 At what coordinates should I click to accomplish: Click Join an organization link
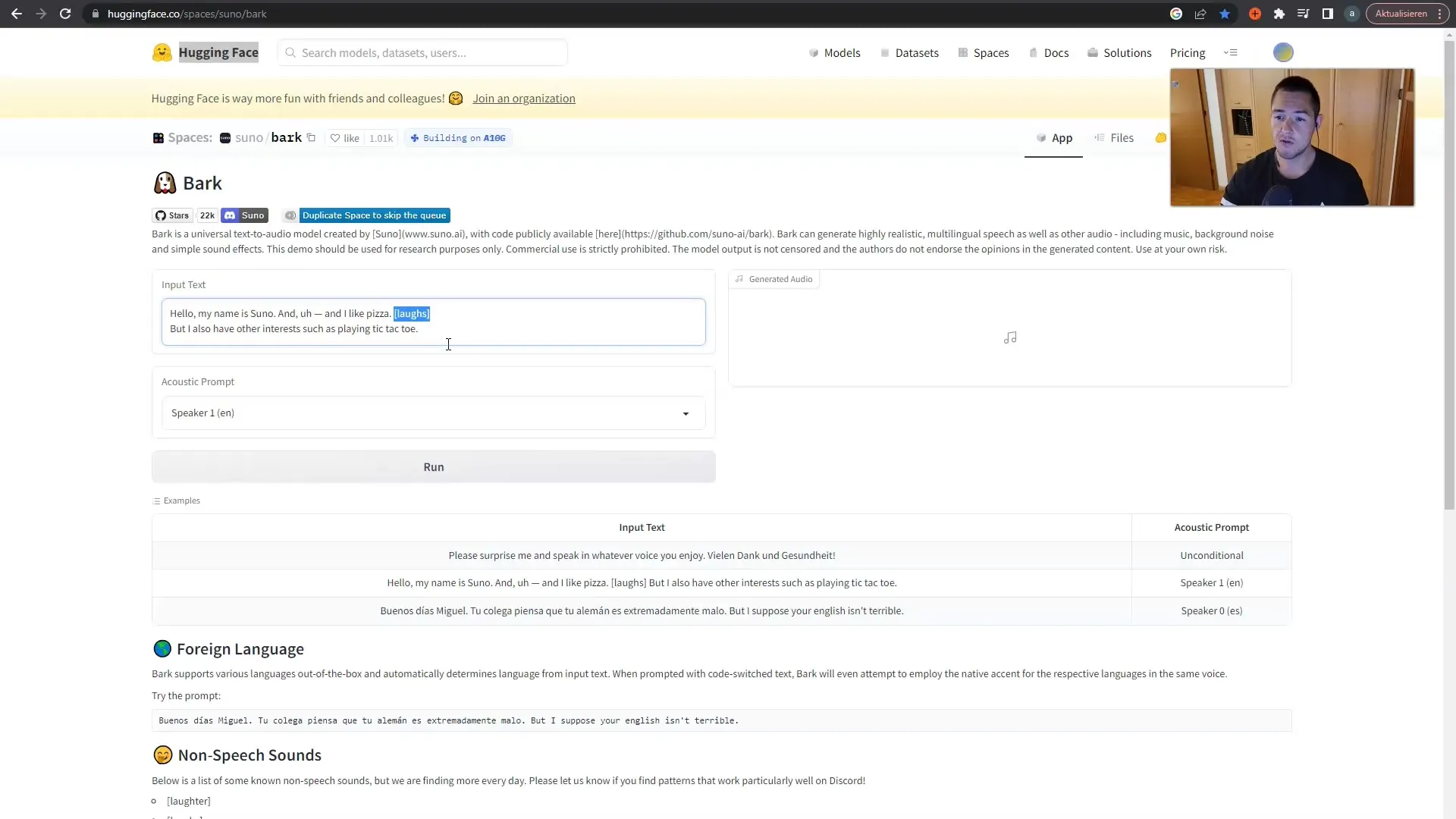(524, 98)
